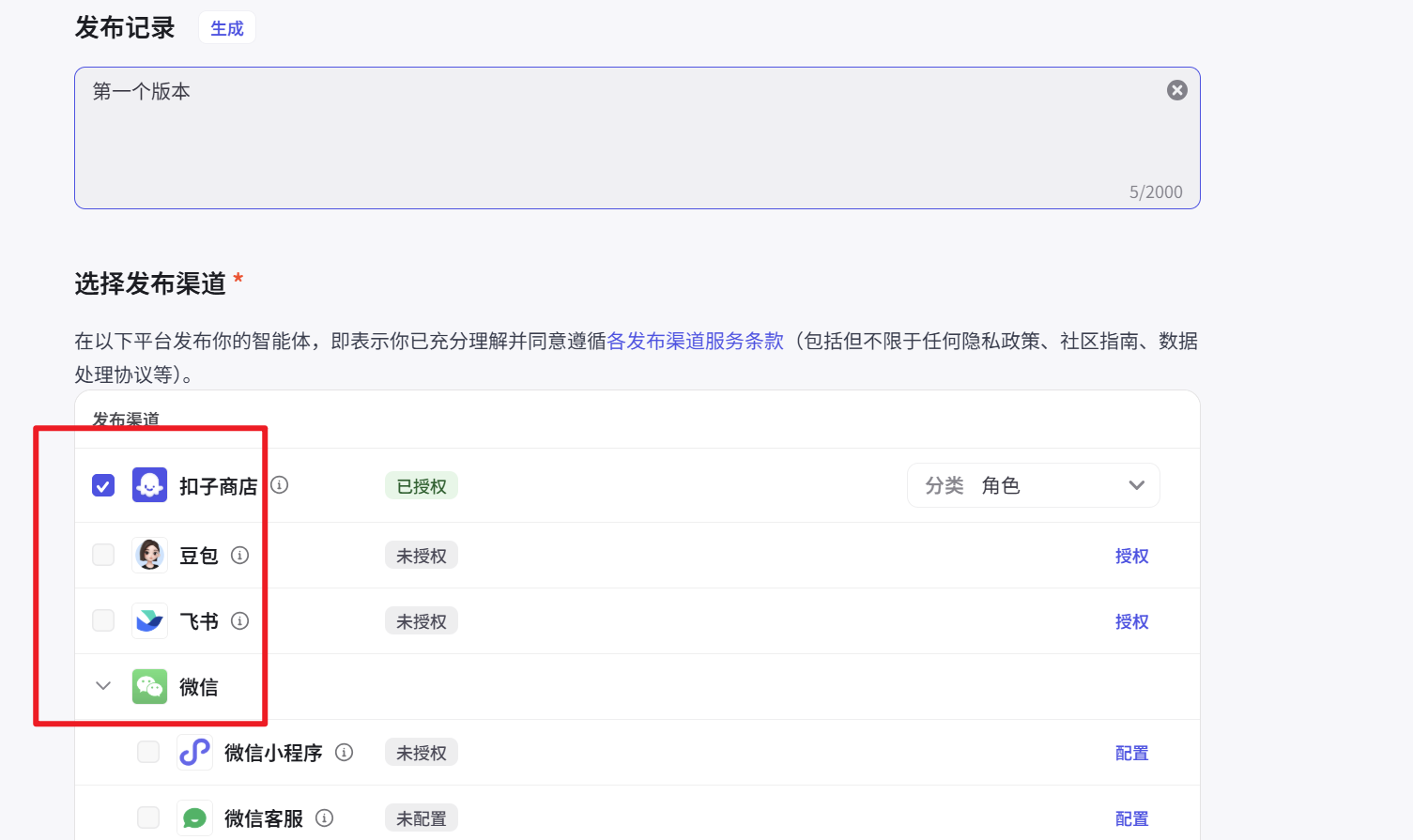Click the 微信小程序 icon
Viewport: 1413px width, 840px height.
(x=194, y=752)
